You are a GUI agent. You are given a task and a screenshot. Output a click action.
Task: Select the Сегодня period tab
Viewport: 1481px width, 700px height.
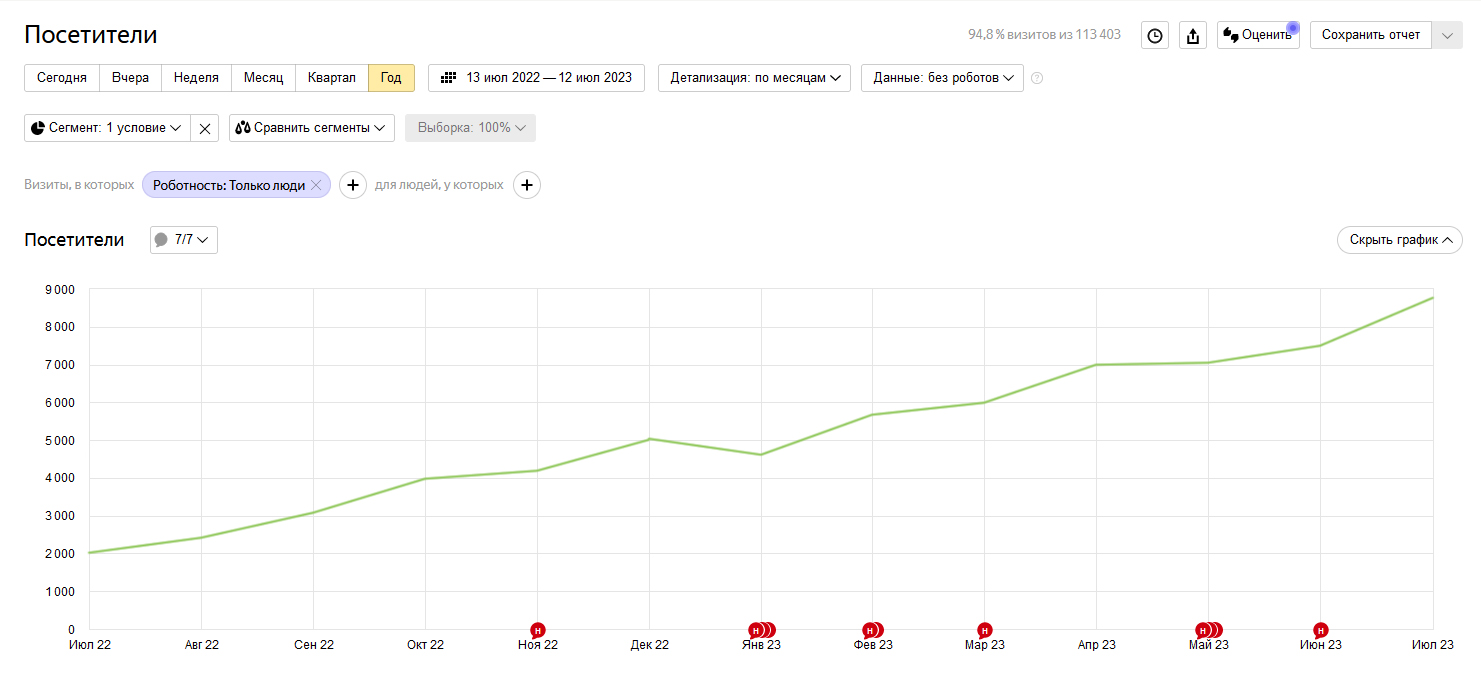[62, 78]
